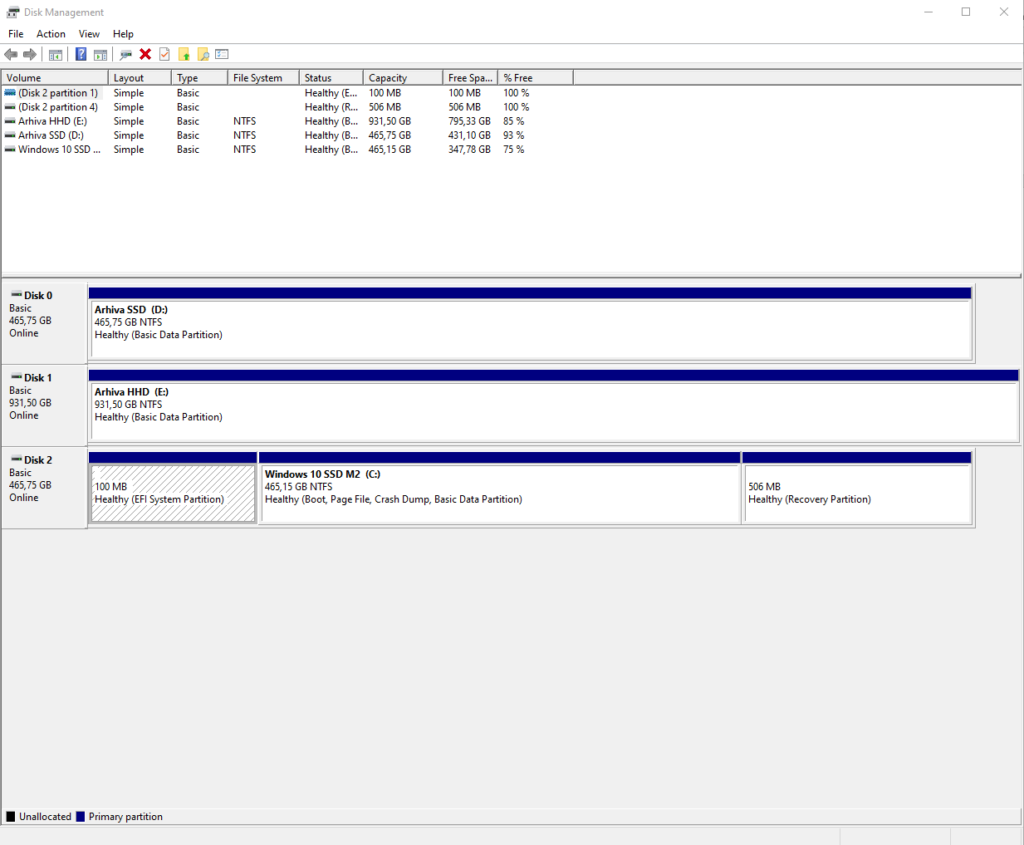The image size is (1024, 845).
Task: Select the Disk 2 label panel
Action: point(44,488)
